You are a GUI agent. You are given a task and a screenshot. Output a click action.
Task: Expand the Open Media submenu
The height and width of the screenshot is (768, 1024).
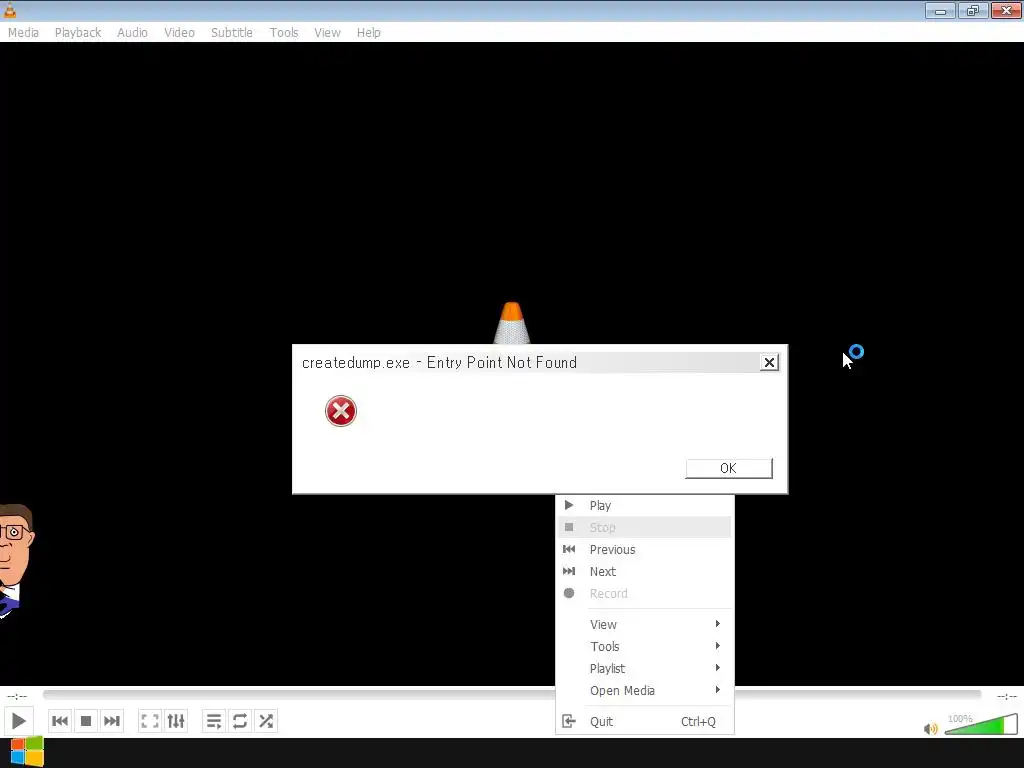pyautogui.click(x=645, y=690)
